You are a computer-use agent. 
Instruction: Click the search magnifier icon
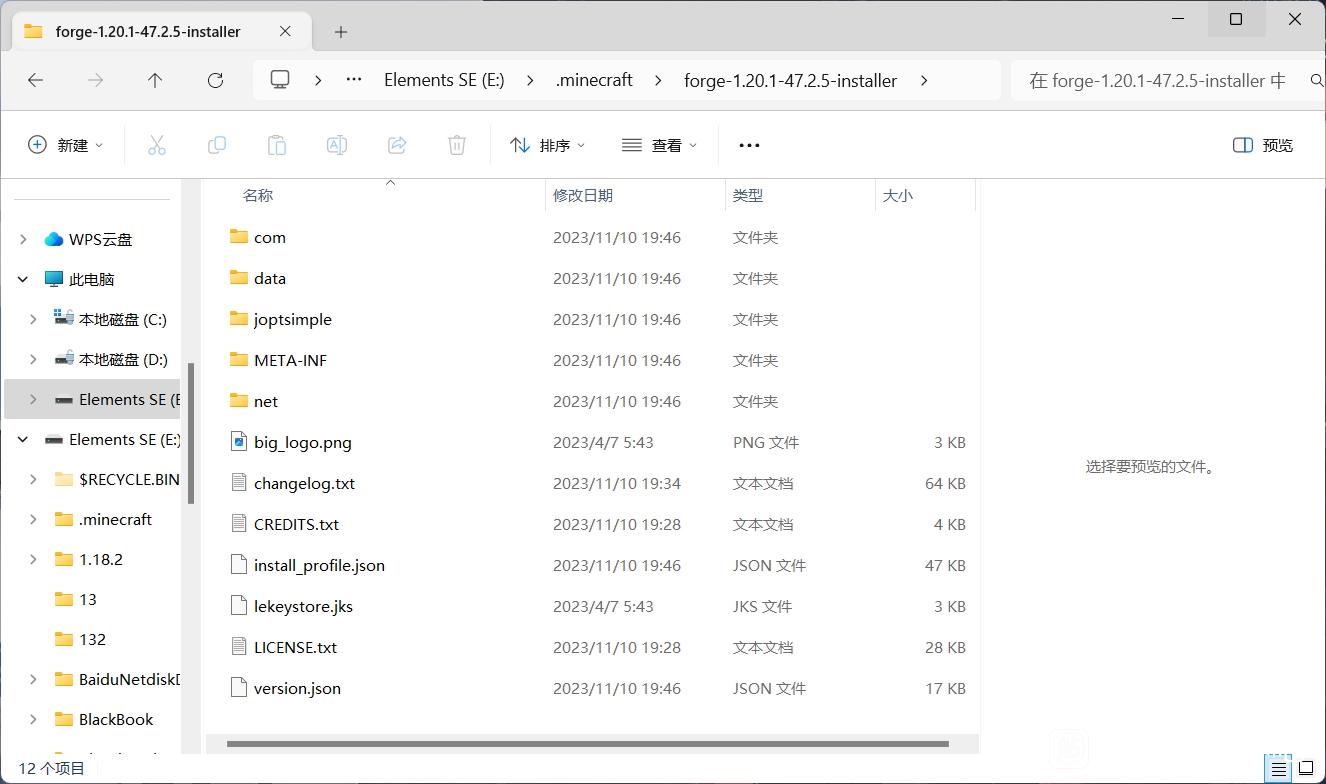1316,80
